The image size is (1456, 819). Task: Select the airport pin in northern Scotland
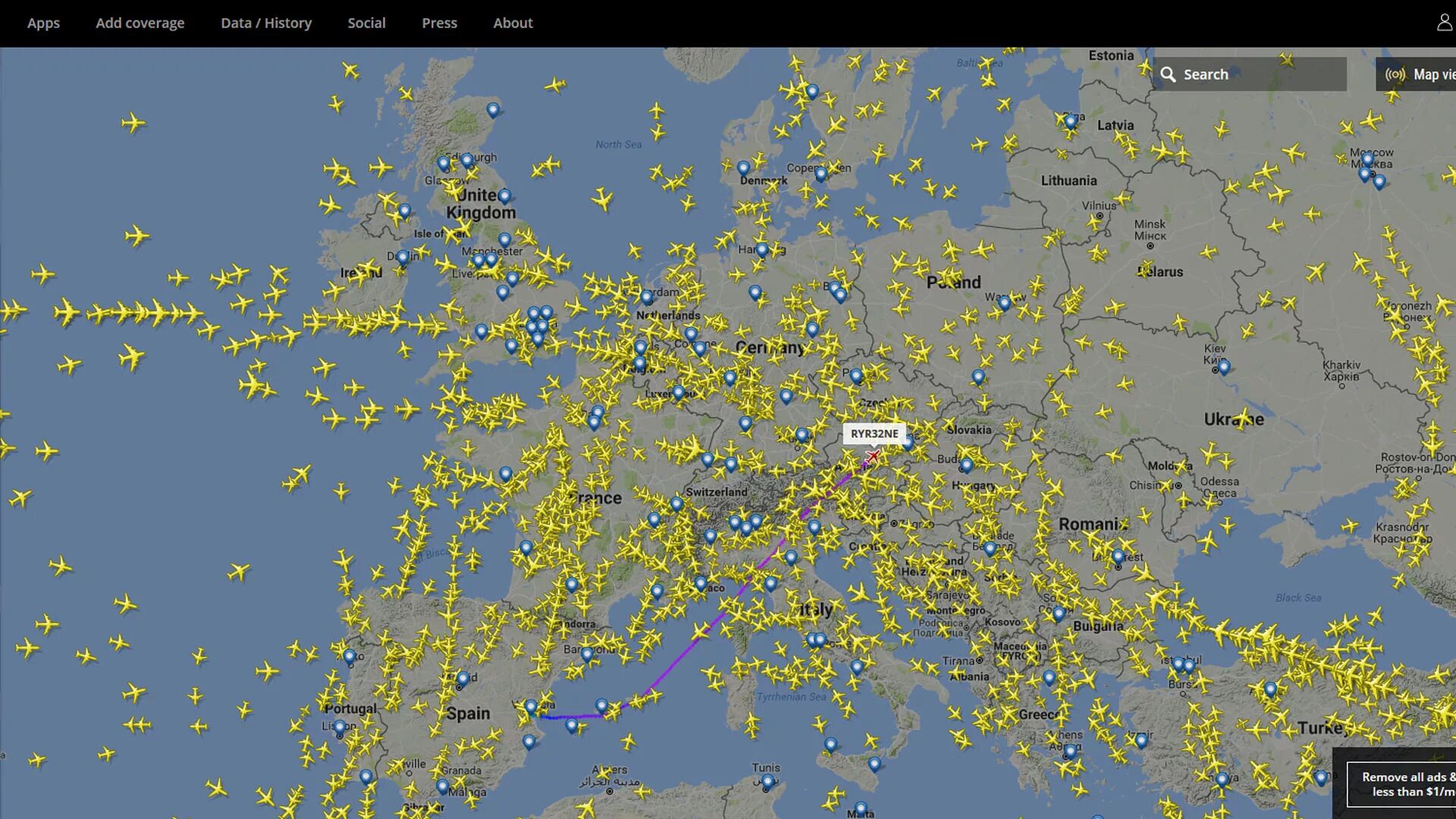[493, 109]
